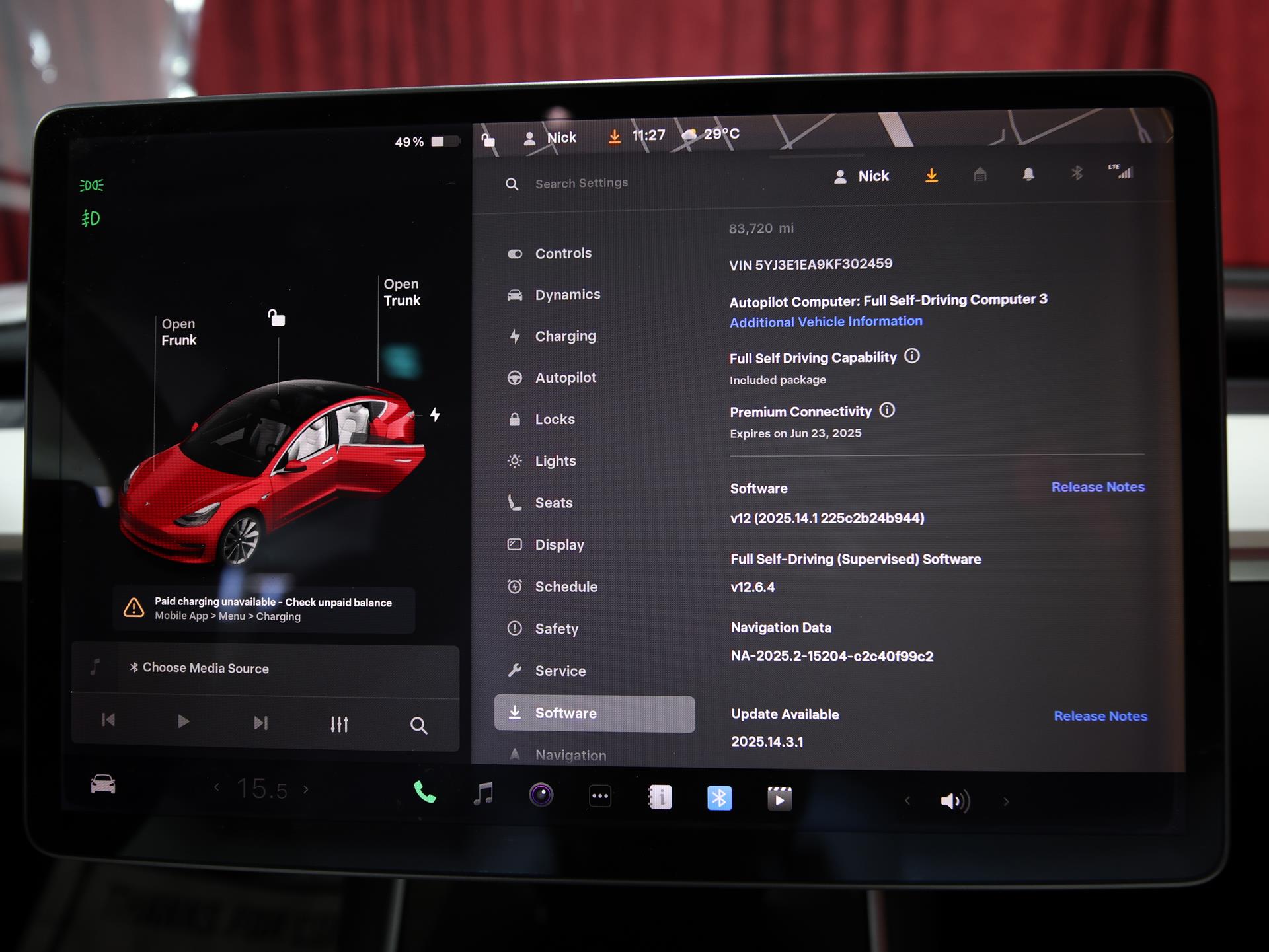Search media with magnifier icon
This screenshot has width=1269, height=952.
[418, 725]
